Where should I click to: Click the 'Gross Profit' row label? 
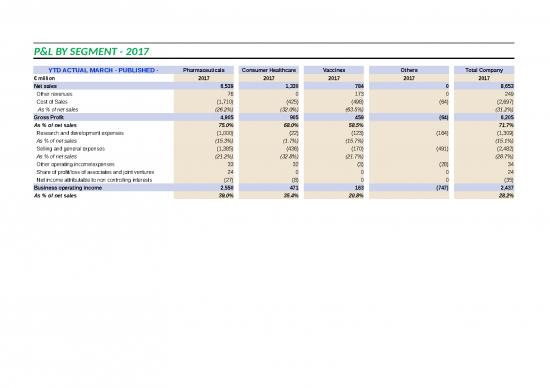click(49, 117)
